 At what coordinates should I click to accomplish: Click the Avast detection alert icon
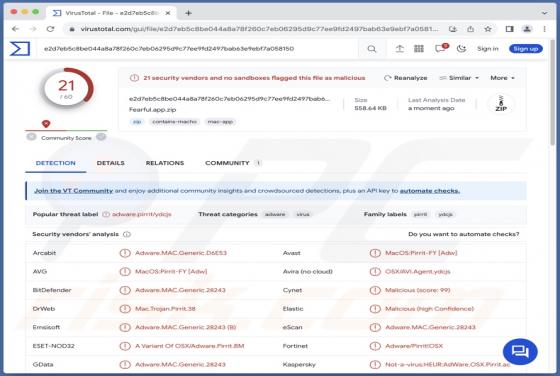click(375, 253)
